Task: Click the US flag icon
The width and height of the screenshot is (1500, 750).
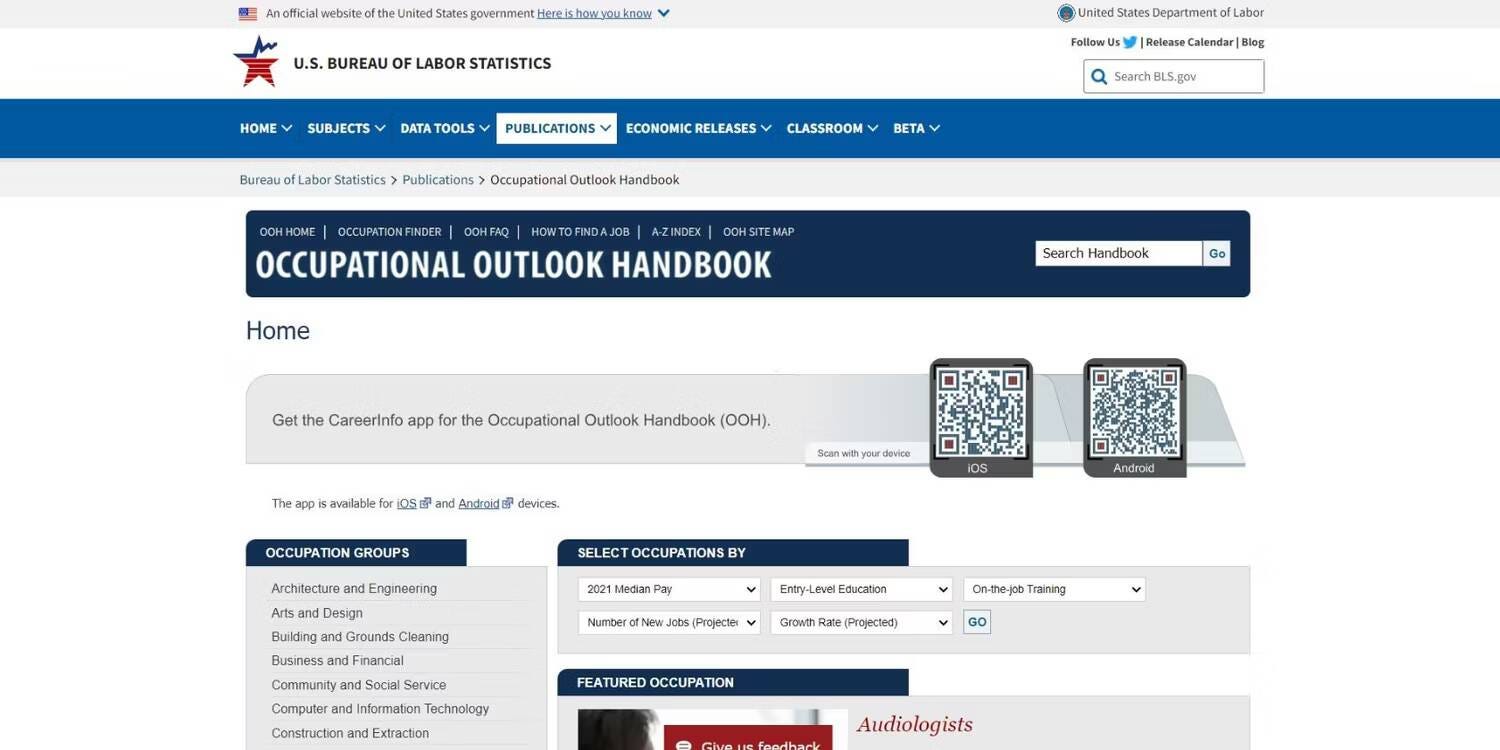Action: [248, 14]
